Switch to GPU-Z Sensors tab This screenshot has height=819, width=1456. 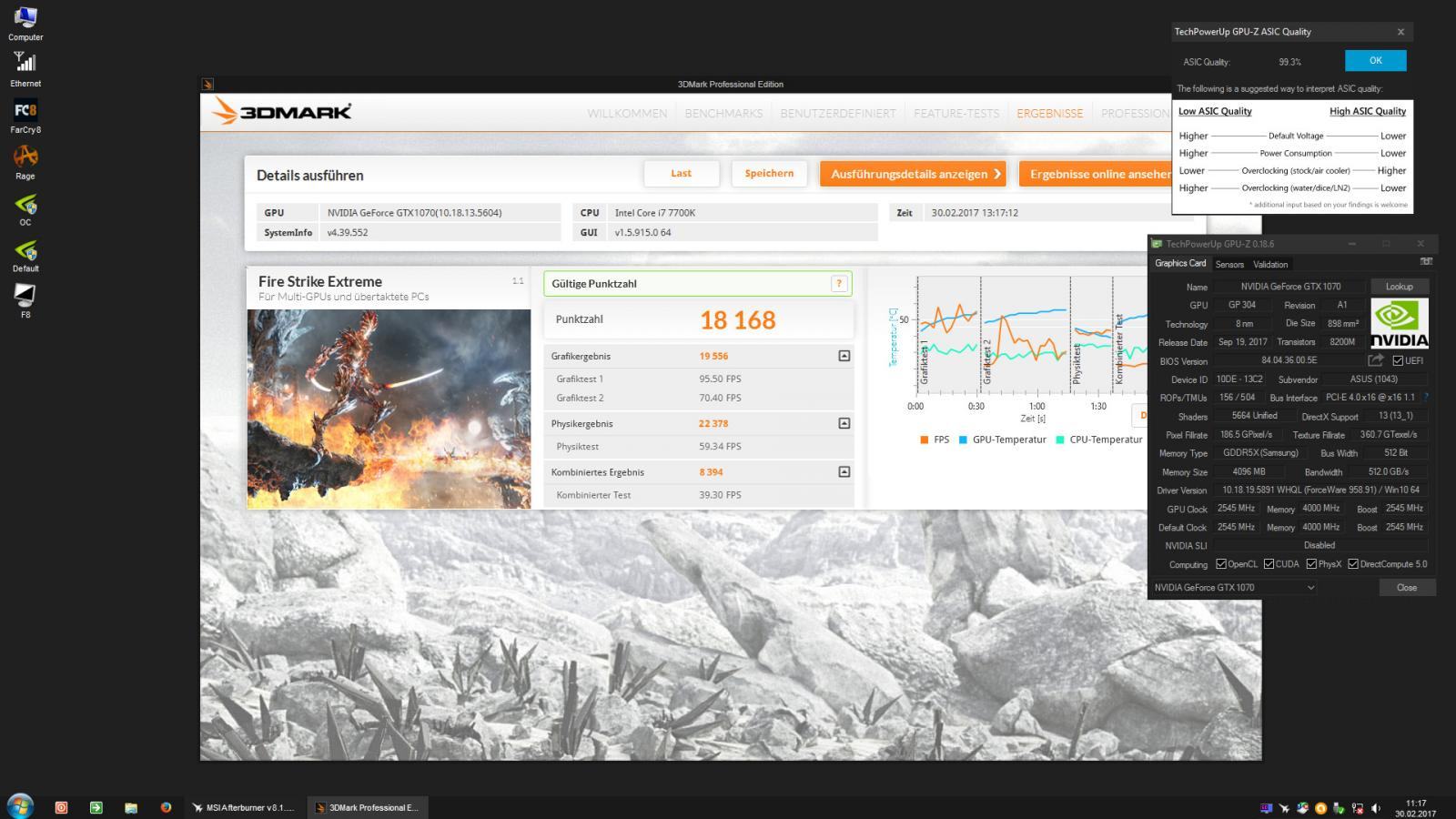coord(1229,265)
